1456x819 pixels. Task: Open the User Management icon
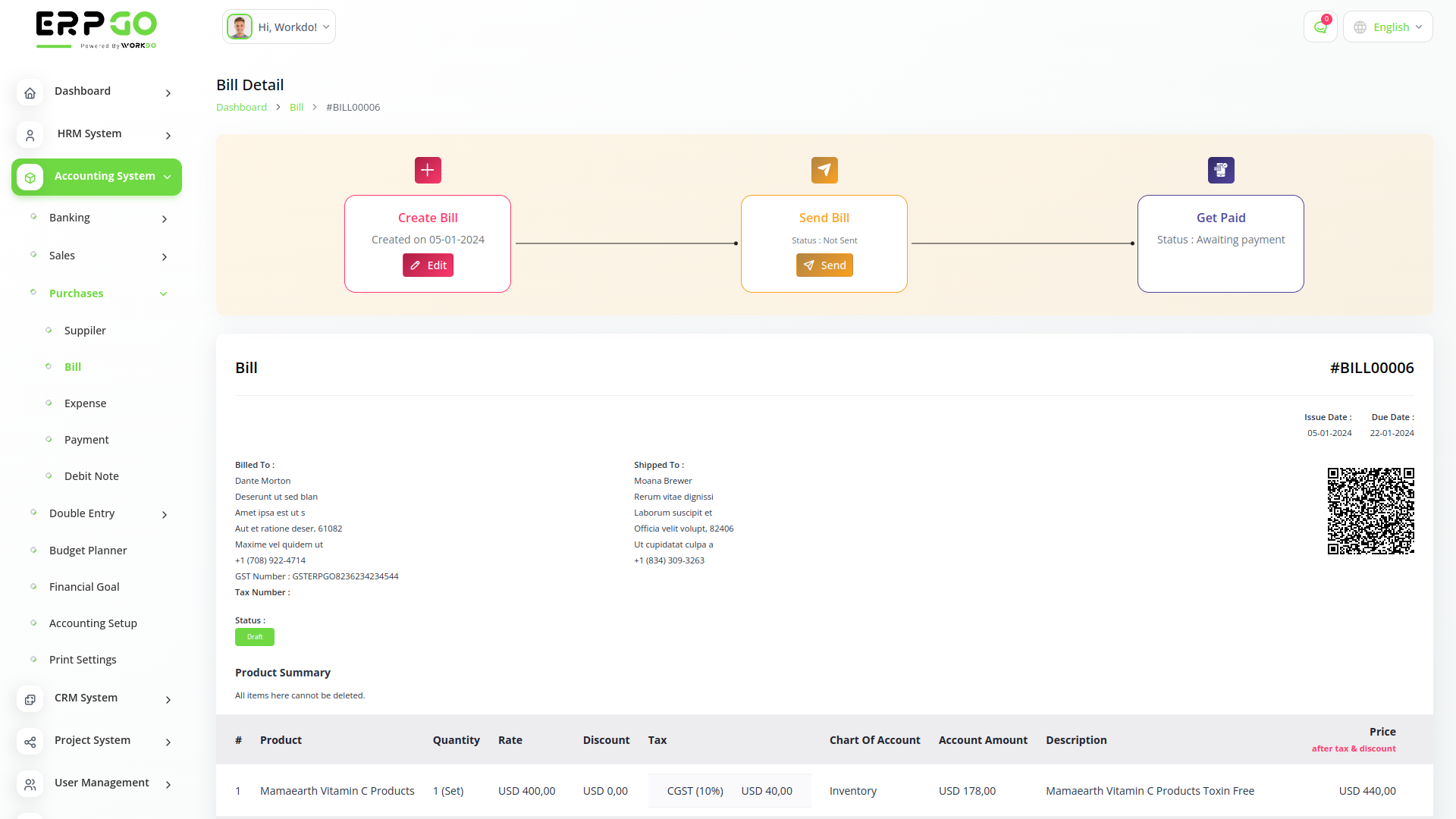pyautogui.click(x=30, y=784)
